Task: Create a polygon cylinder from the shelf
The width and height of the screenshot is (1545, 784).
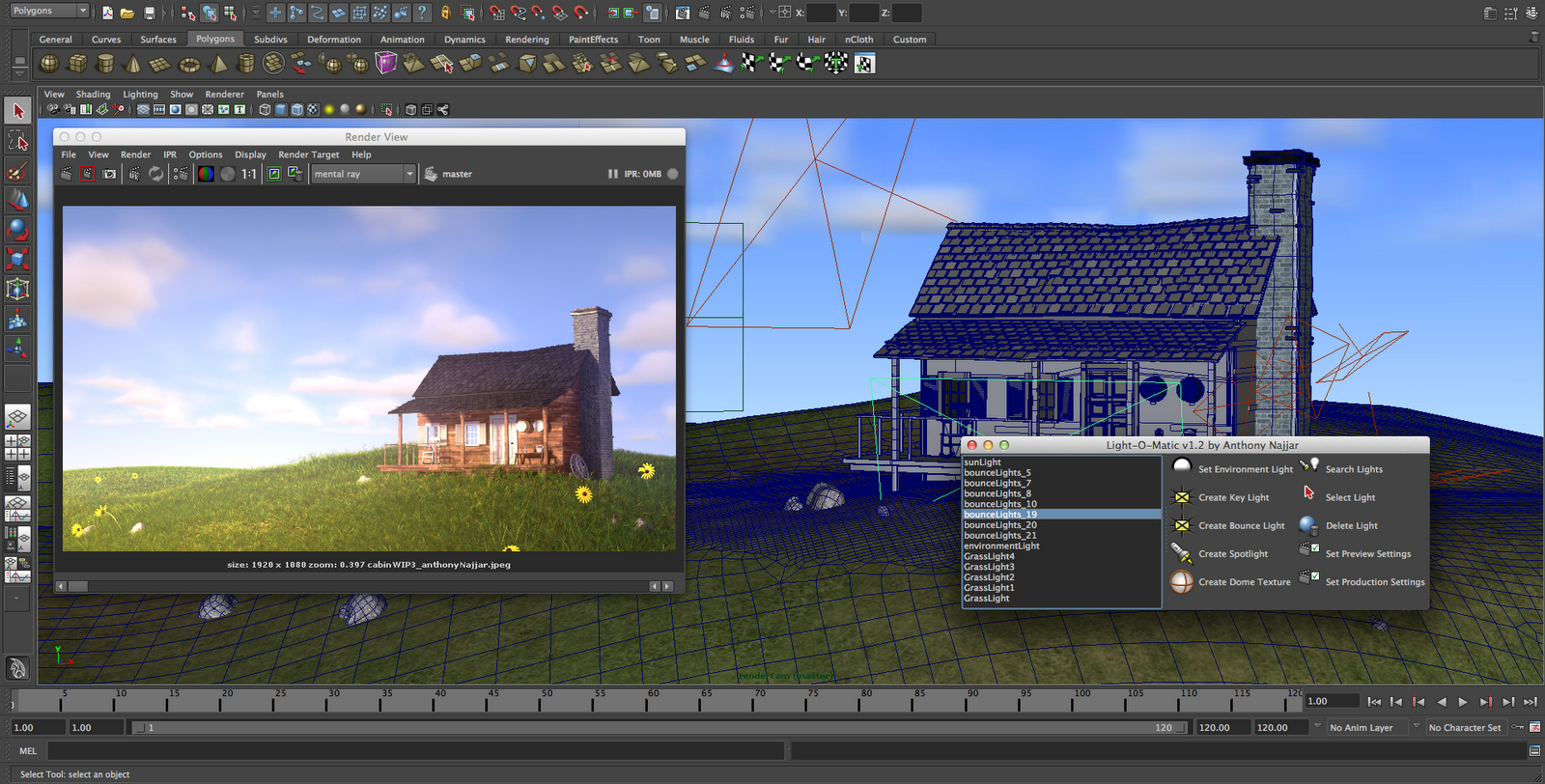Action: click(105, 64)
